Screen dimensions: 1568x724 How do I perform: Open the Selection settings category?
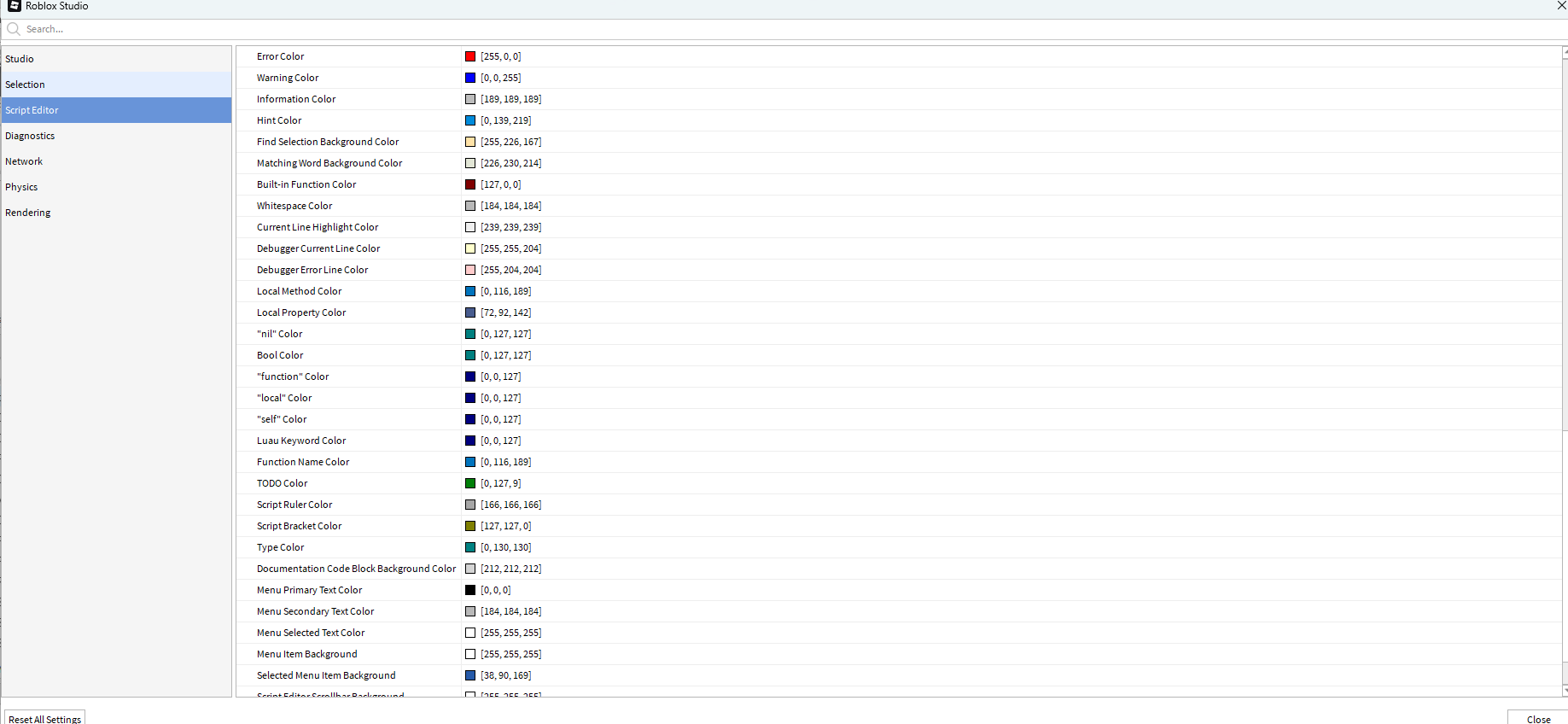(116, 85)
